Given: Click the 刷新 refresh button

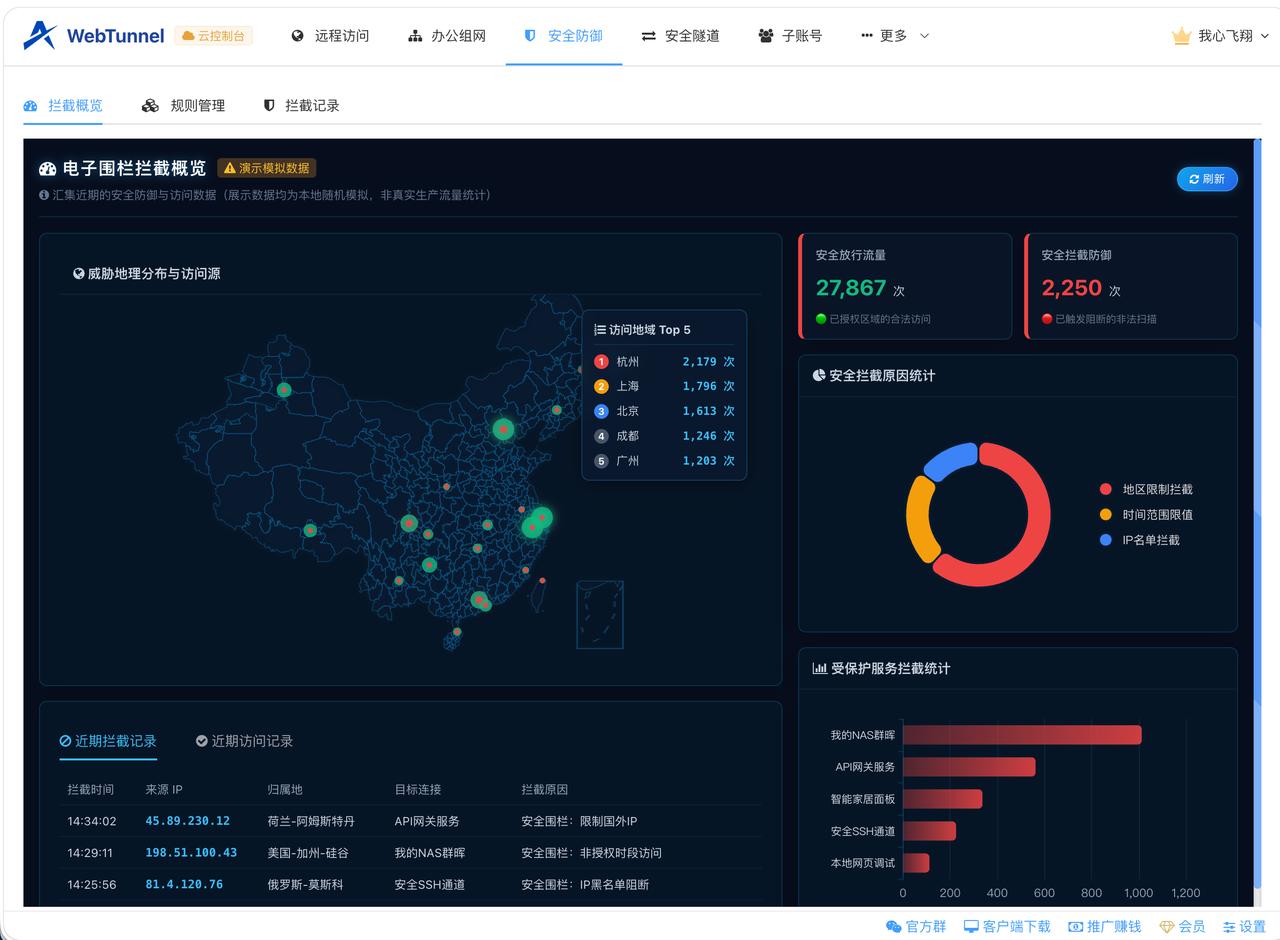Looking at the screenshot, I should (1207, 179).
